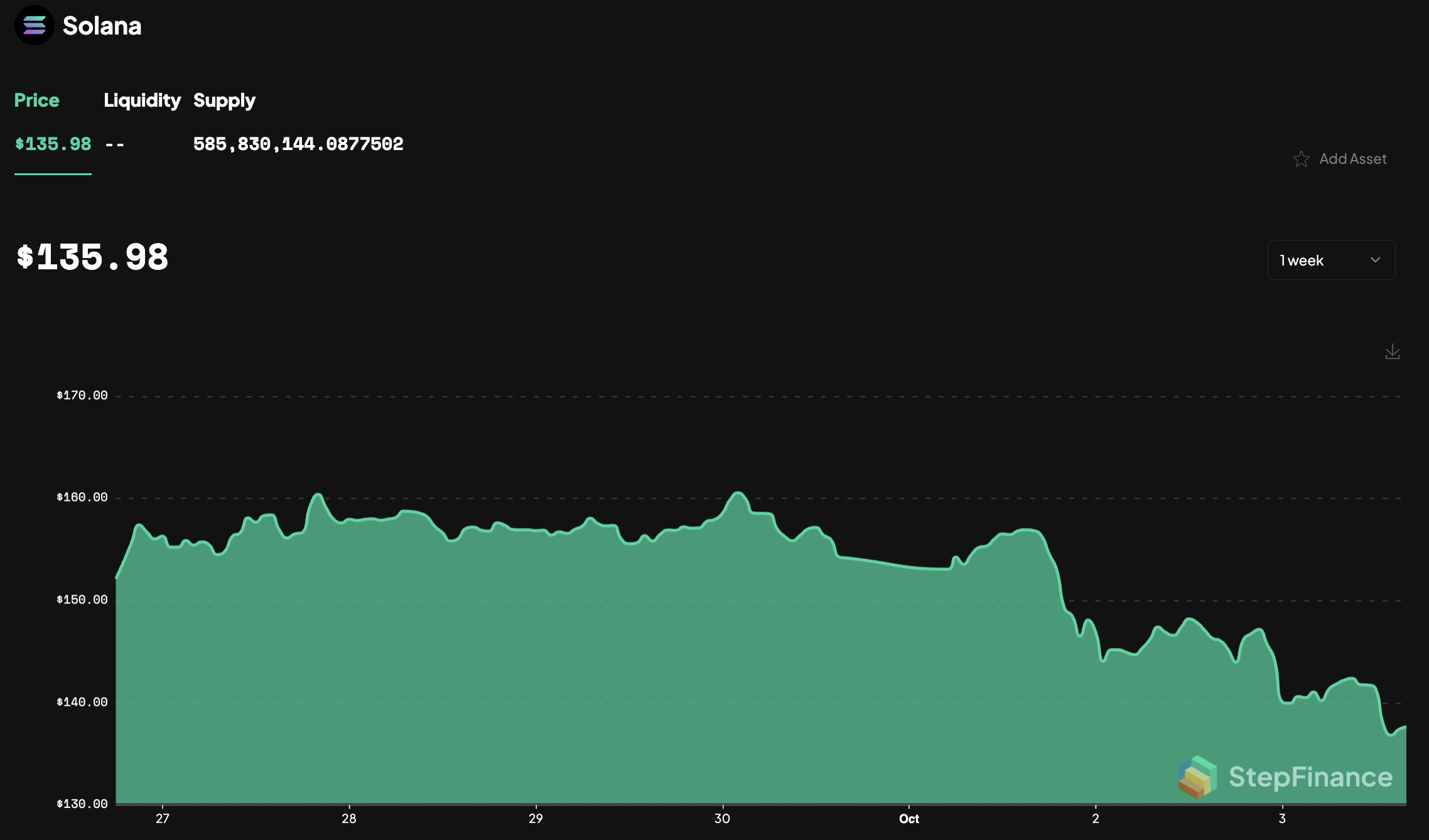Screen dimensions: 1429x840
Task: Click the chevron arrow in timeframe selector
Action: [1375, 260]
